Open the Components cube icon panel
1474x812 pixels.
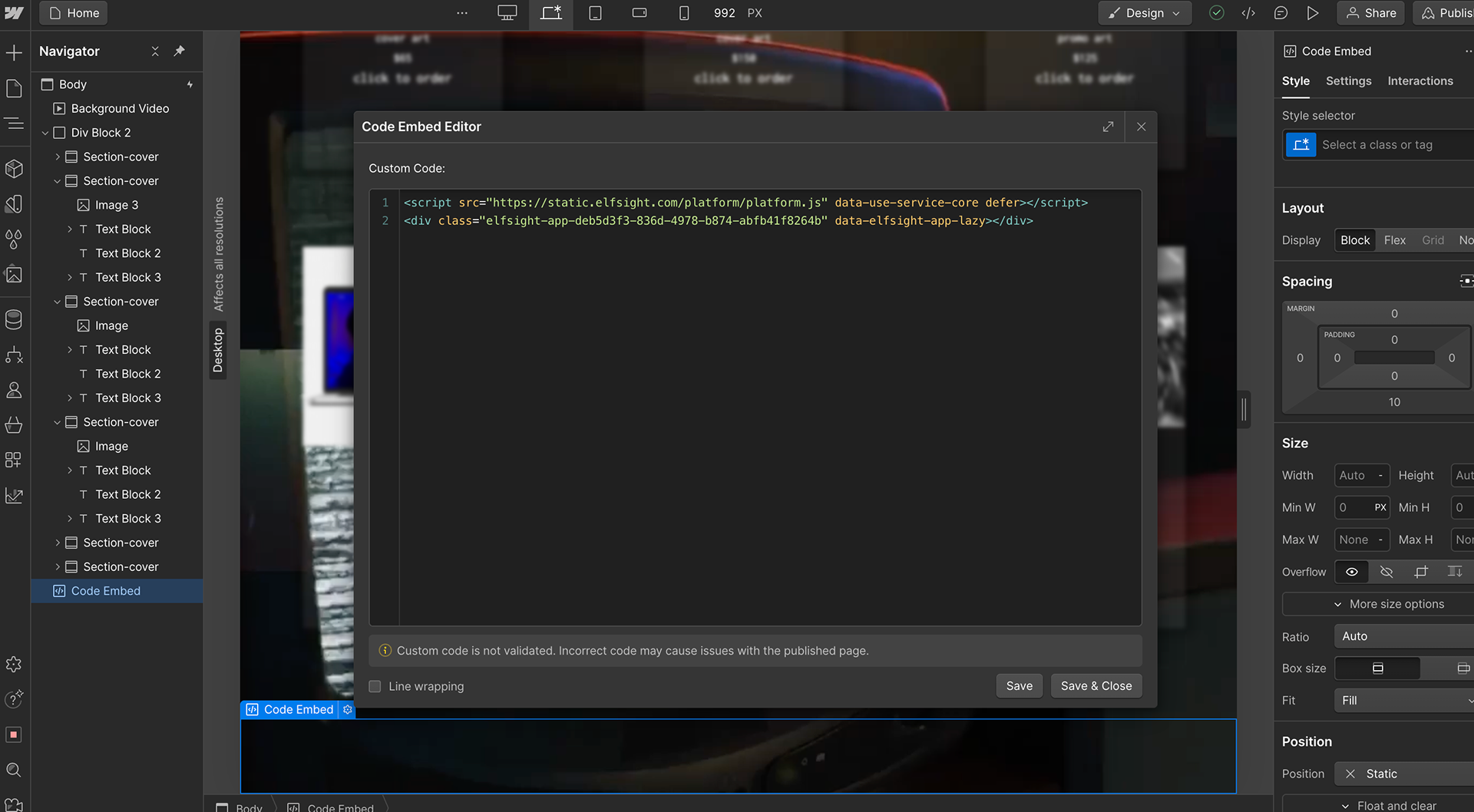(x=14, y=168)
